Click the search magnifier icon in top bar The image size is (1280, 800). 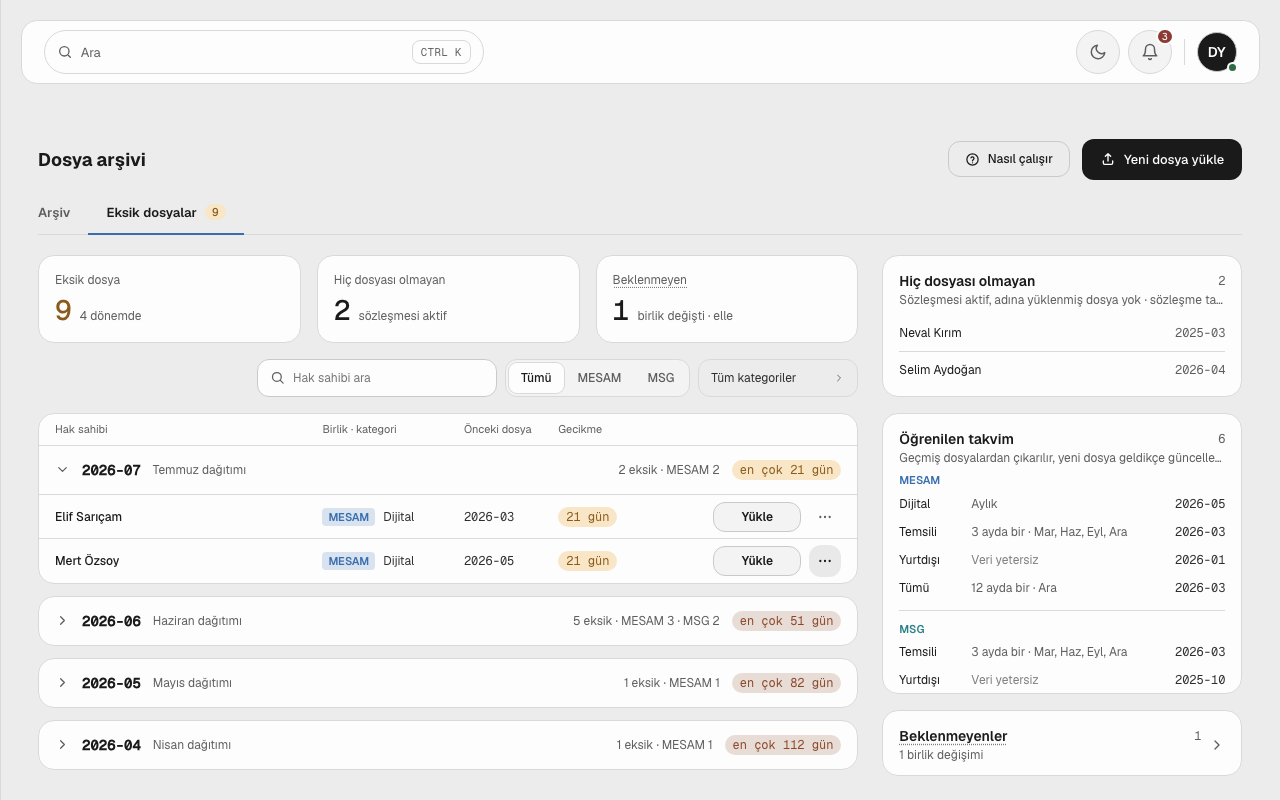pos(65,52)
